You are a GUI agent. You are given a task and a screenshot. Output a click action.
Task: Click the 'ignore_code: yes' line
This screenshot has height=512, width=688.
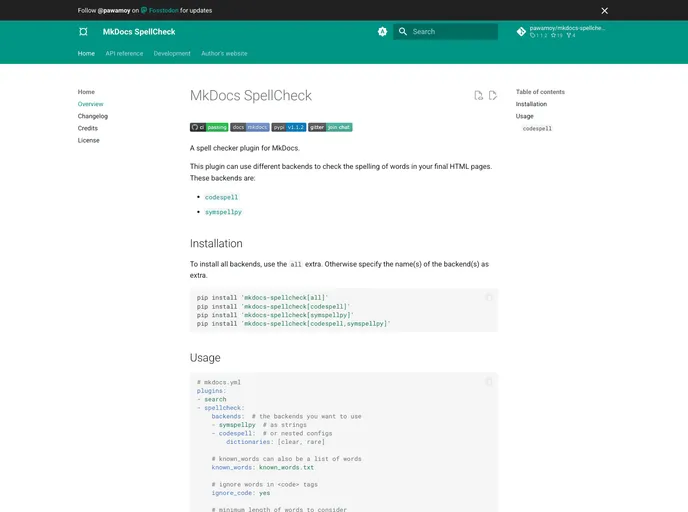241,493
